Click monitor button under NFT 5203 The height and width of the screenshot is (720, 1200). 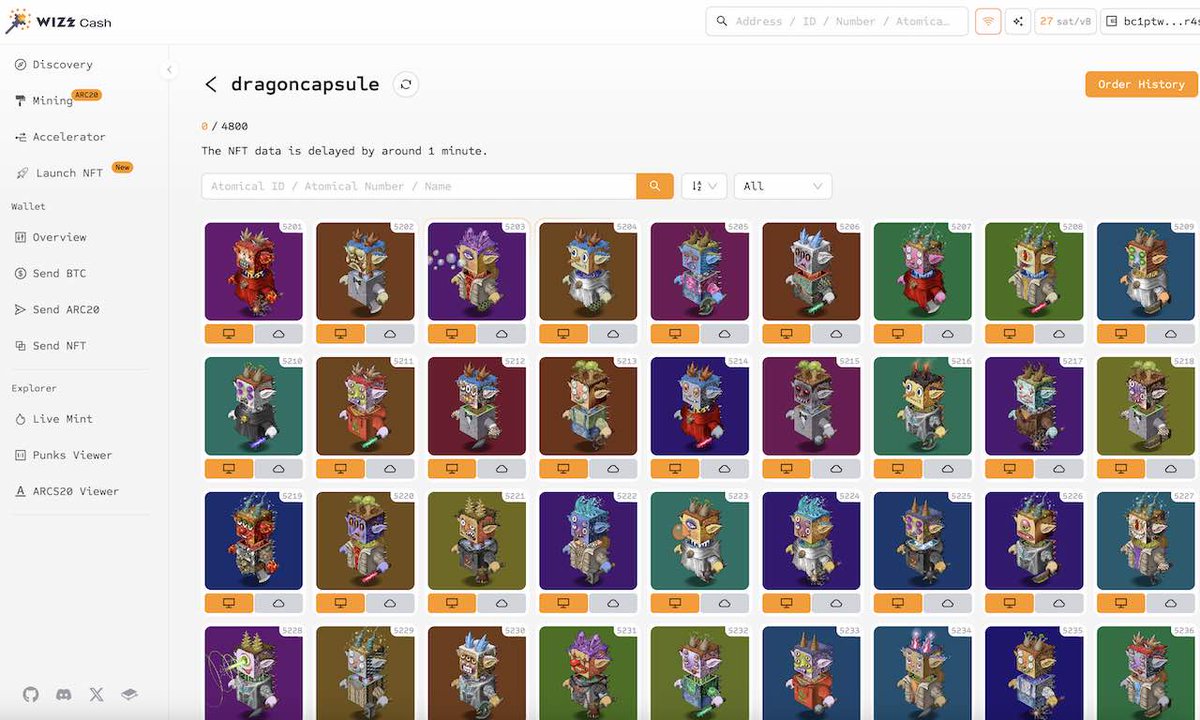[x=452, y=333]
